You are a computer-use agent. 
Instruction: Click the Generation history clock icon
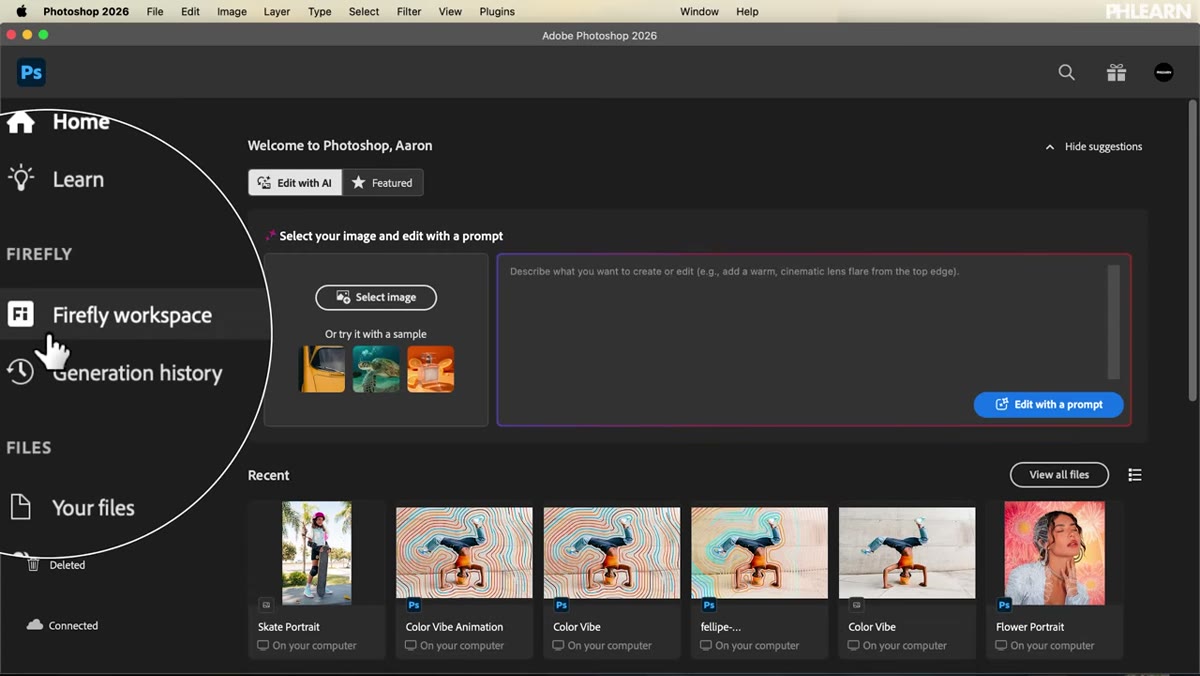click(20, 372)
